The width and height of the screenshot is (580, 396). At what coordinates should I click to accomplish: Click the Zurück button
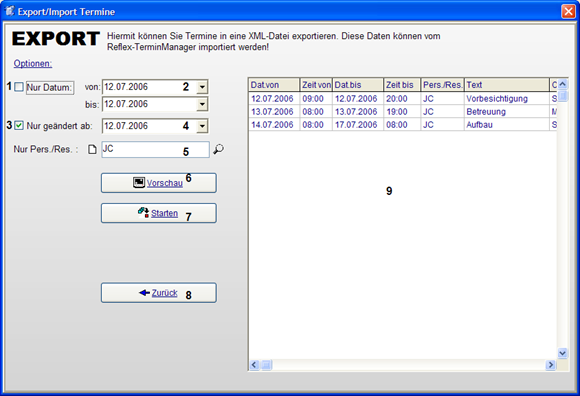pos(159,293)
